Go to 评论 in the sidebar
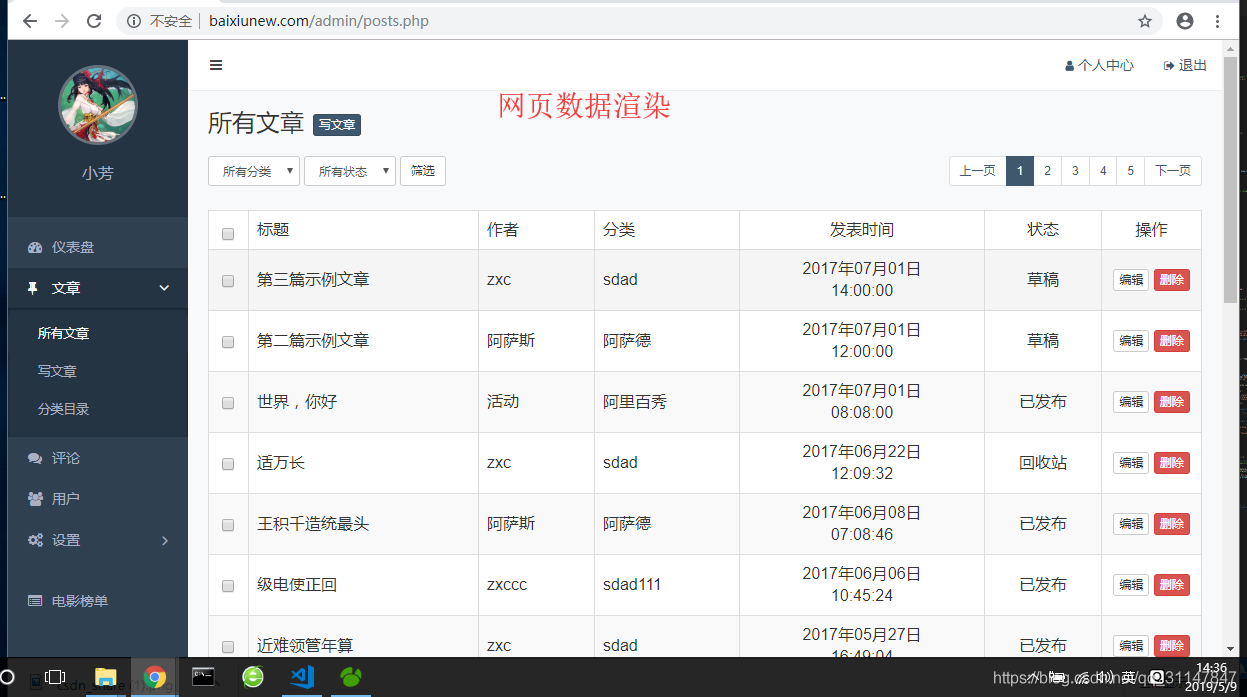Image resolution: width=1247 pixels, height=697 pixels. coord(98,458)
